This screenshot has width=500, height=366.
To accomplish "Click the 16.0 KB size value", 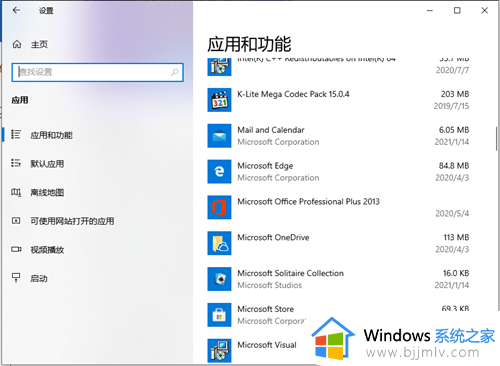I will (x=456, y=273).
